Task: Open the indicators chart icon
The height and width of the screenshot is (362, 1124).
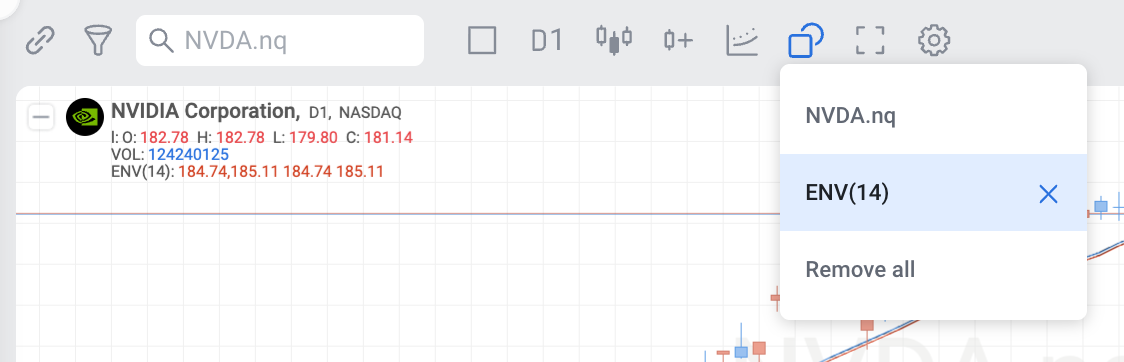Action: pos(742,40)
